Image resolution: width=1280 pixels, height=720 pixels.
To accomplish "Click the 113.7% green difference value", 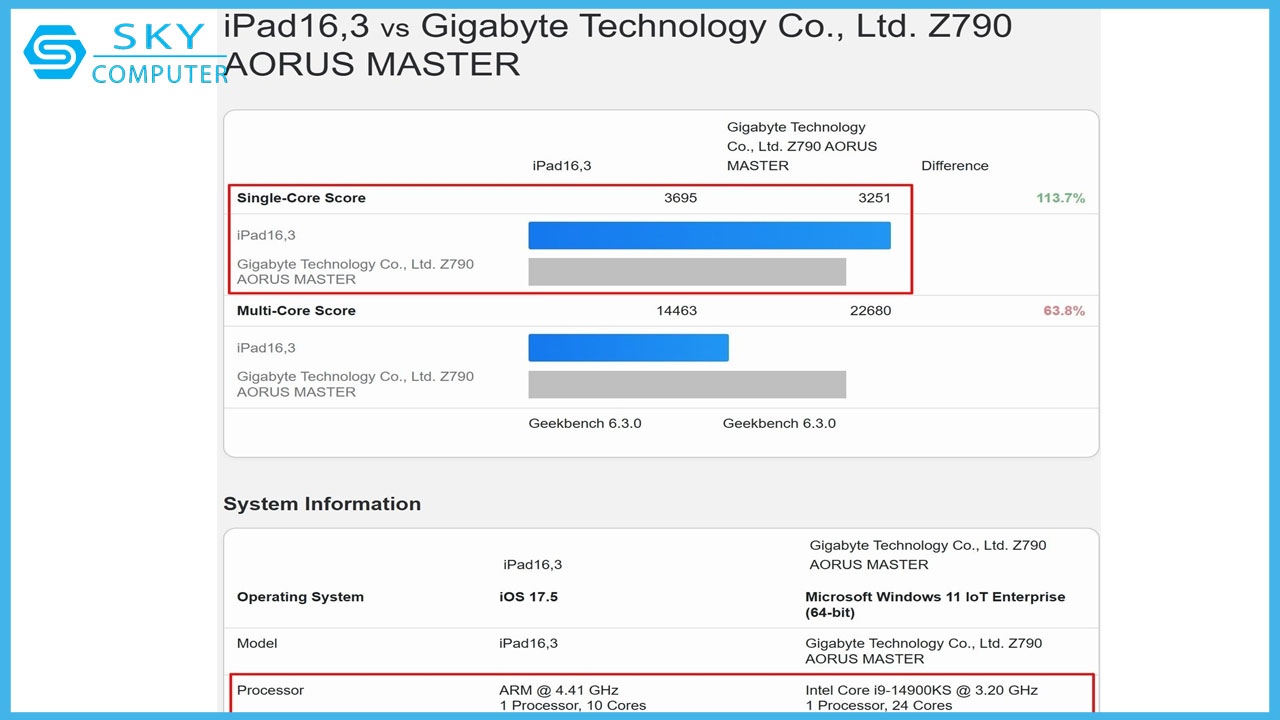I will click(x=1060, y=198).
